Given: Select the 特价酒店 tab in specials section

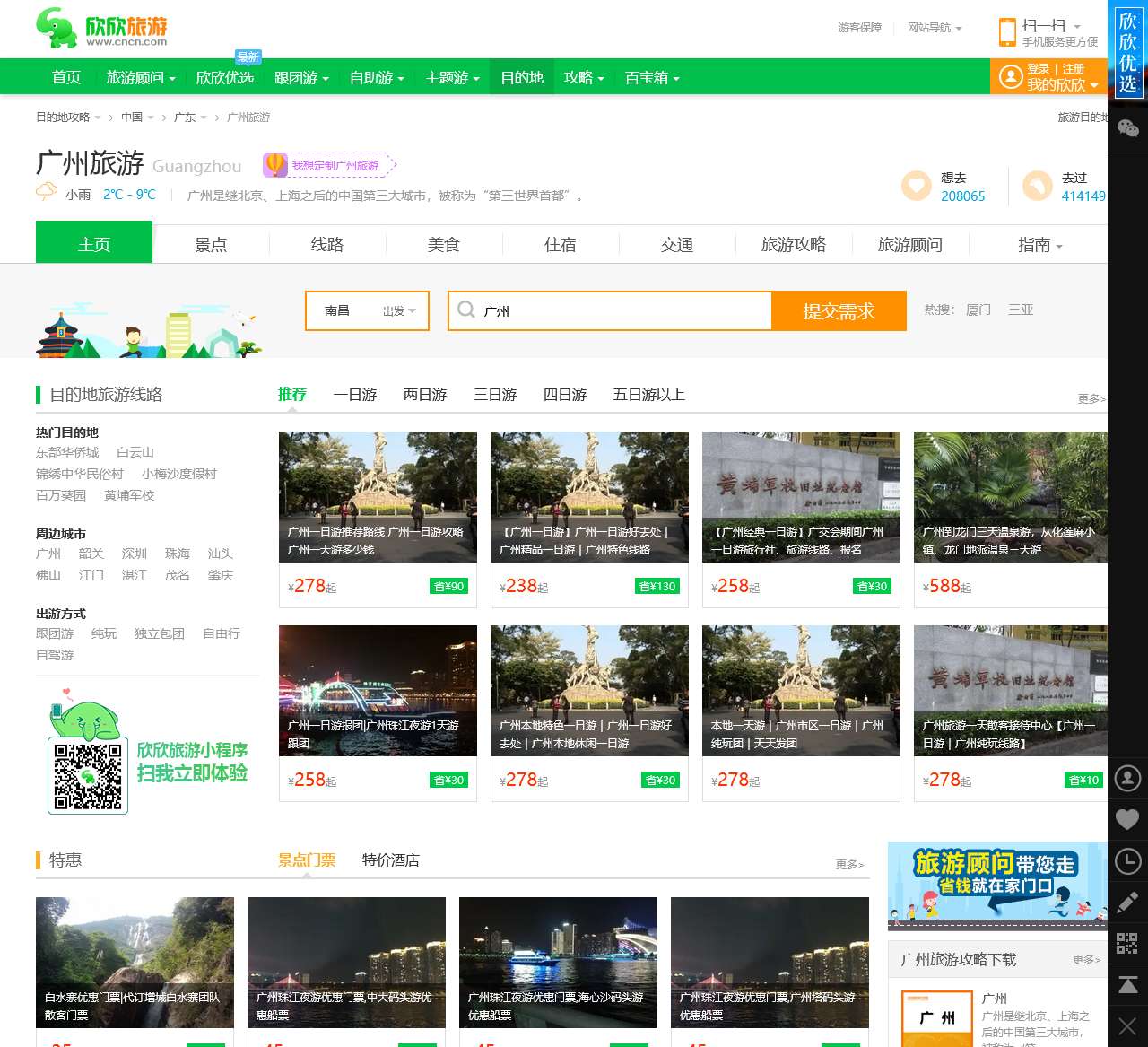Looking at the screenshot, I should (x=389, y=859).
